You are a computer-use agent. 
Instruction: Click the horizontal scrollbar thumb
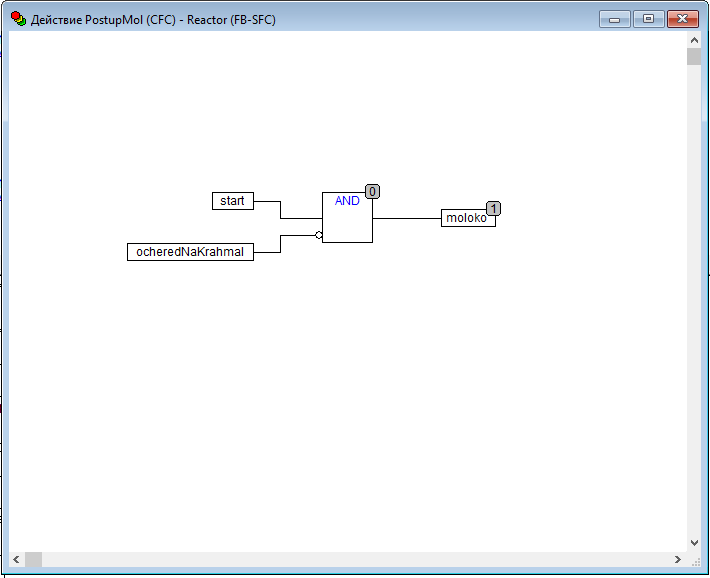coord(33,559)
